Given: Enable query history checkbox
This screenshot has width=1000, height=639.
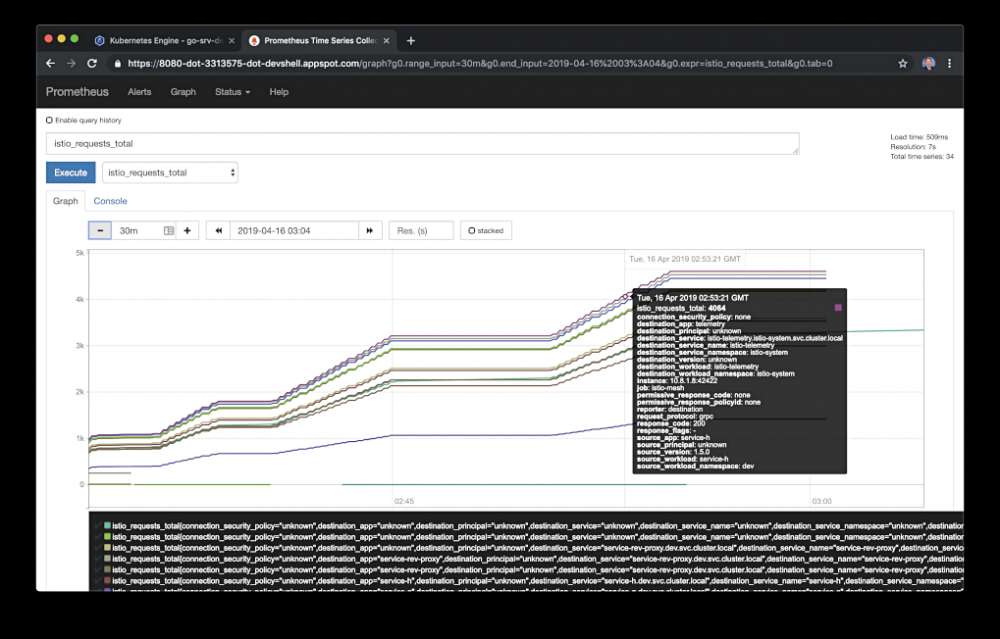Looking at the screenshot, I should tap(49, 120).
